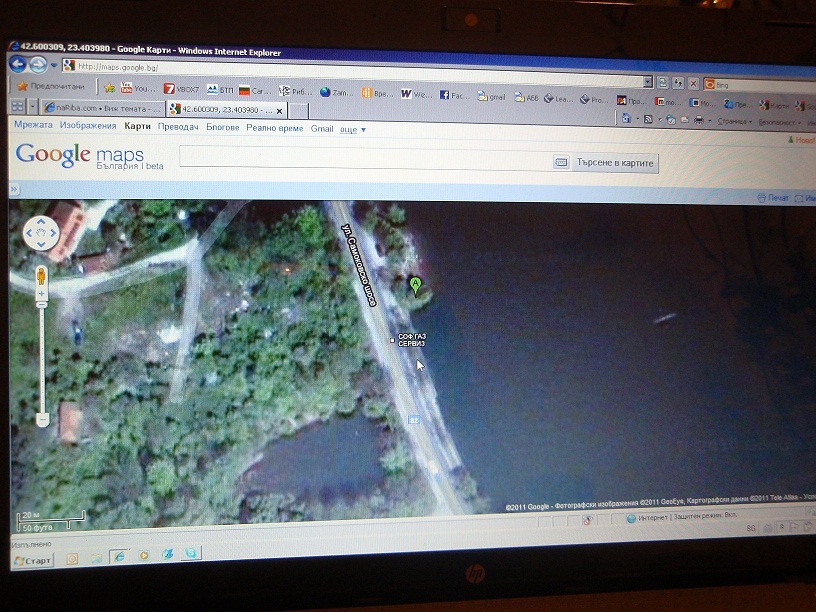Zoom out with the minus button
Viewport: 816px width, 612px height.
click(x=43, y=419)
